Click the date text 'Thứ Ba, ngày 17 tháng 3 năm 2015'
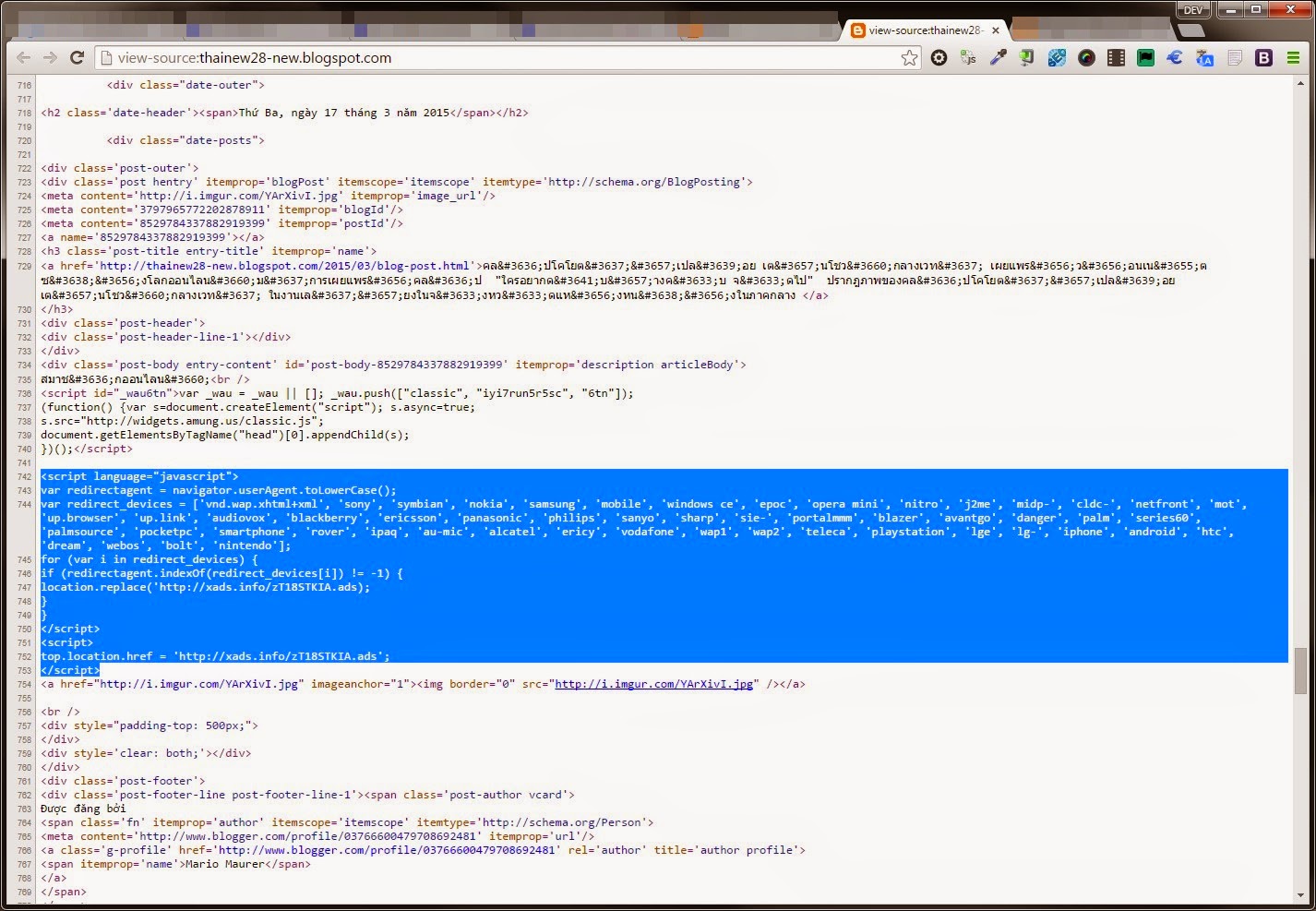1316x911 pixels. (x=344, y=113)
